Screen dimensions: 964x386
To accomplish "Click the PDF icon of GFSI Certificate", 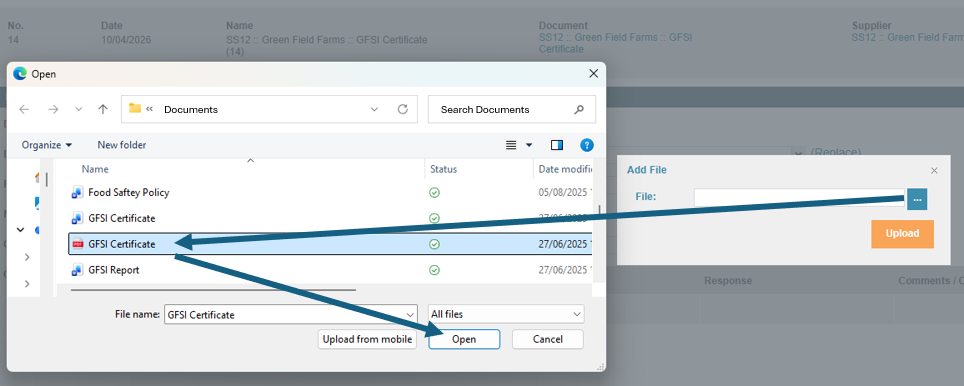I will (x=77, y=244).
